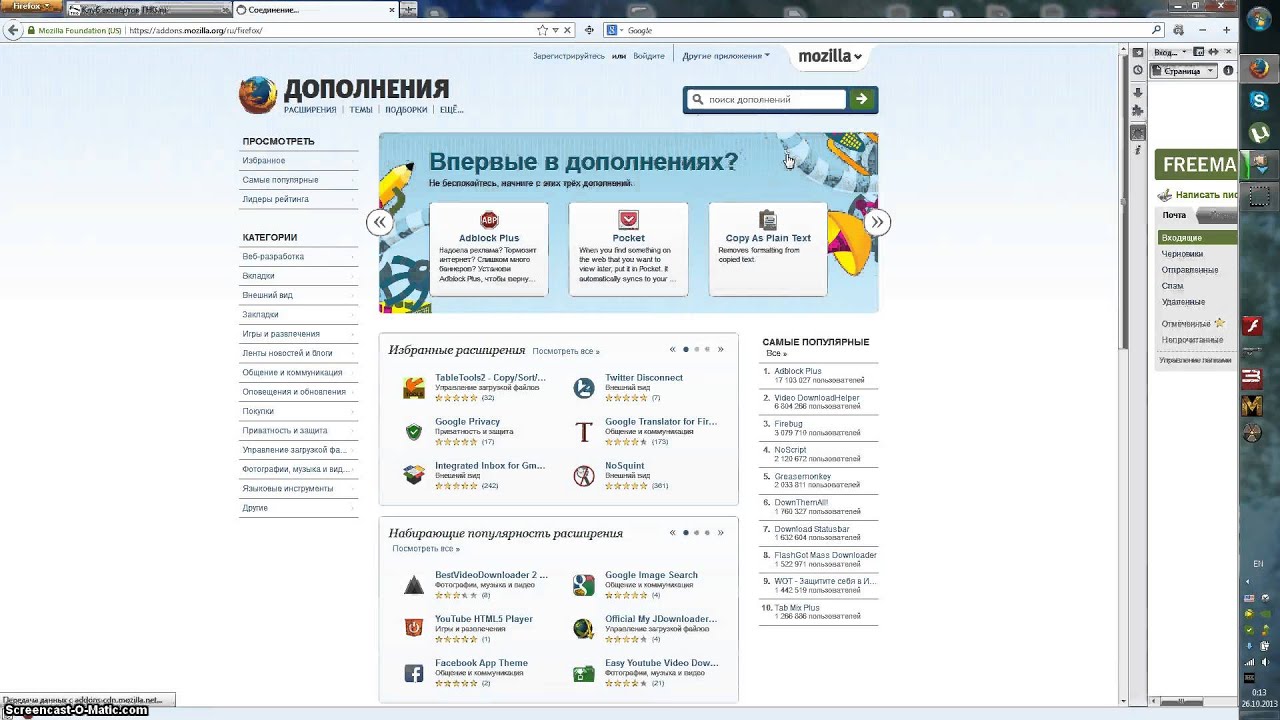Viewport: 1280px width, 720px height.
Task: Open Google Privacy shield icon
Action: pyautogui.click(x=414, y=432)
